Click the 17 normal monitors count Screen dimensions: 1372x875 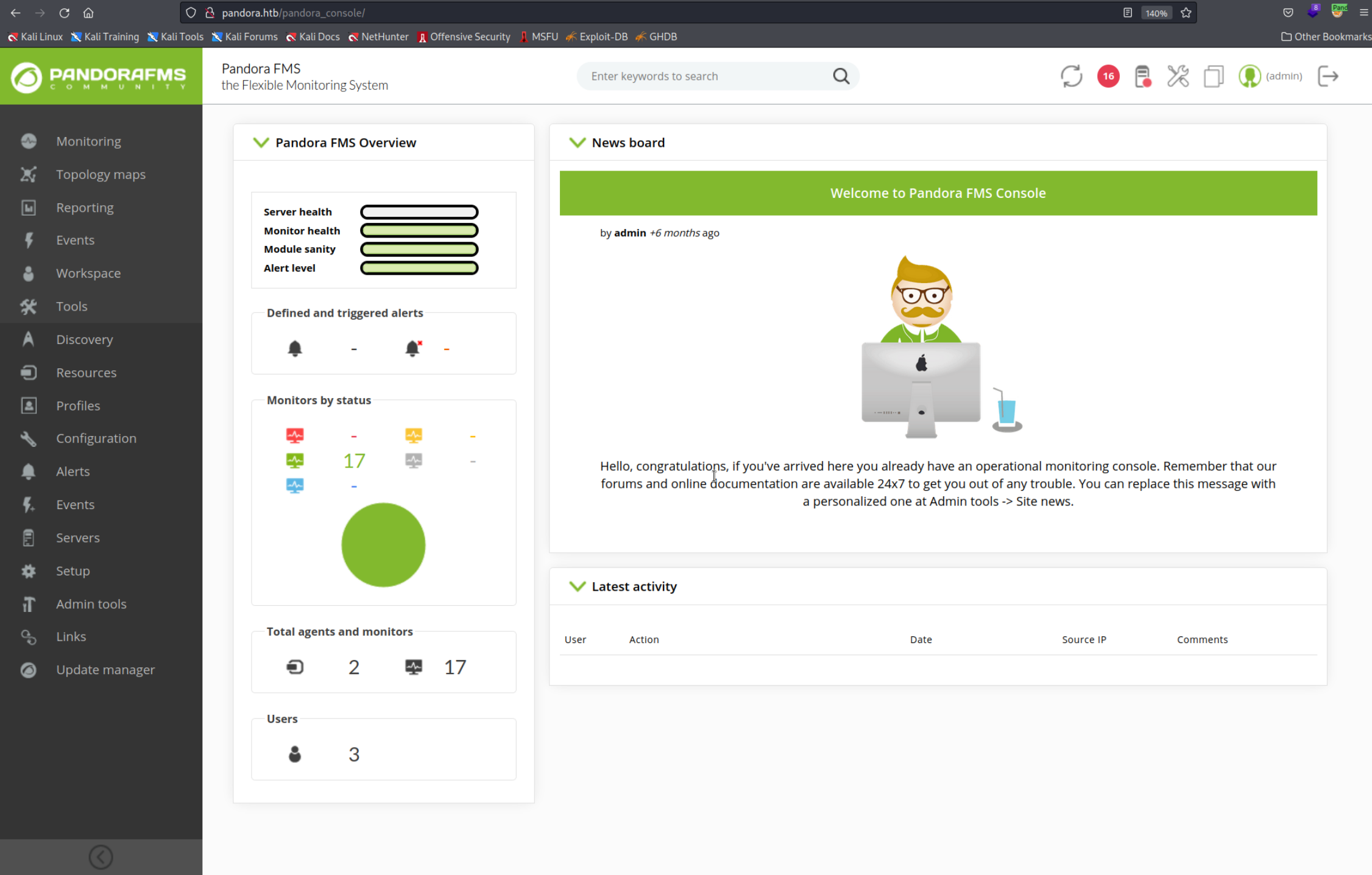pos(354,461)
